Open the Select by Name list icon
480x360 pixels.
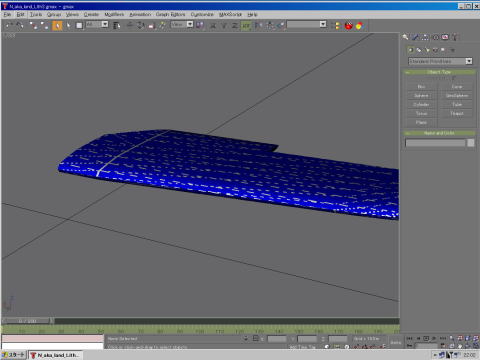117,25
